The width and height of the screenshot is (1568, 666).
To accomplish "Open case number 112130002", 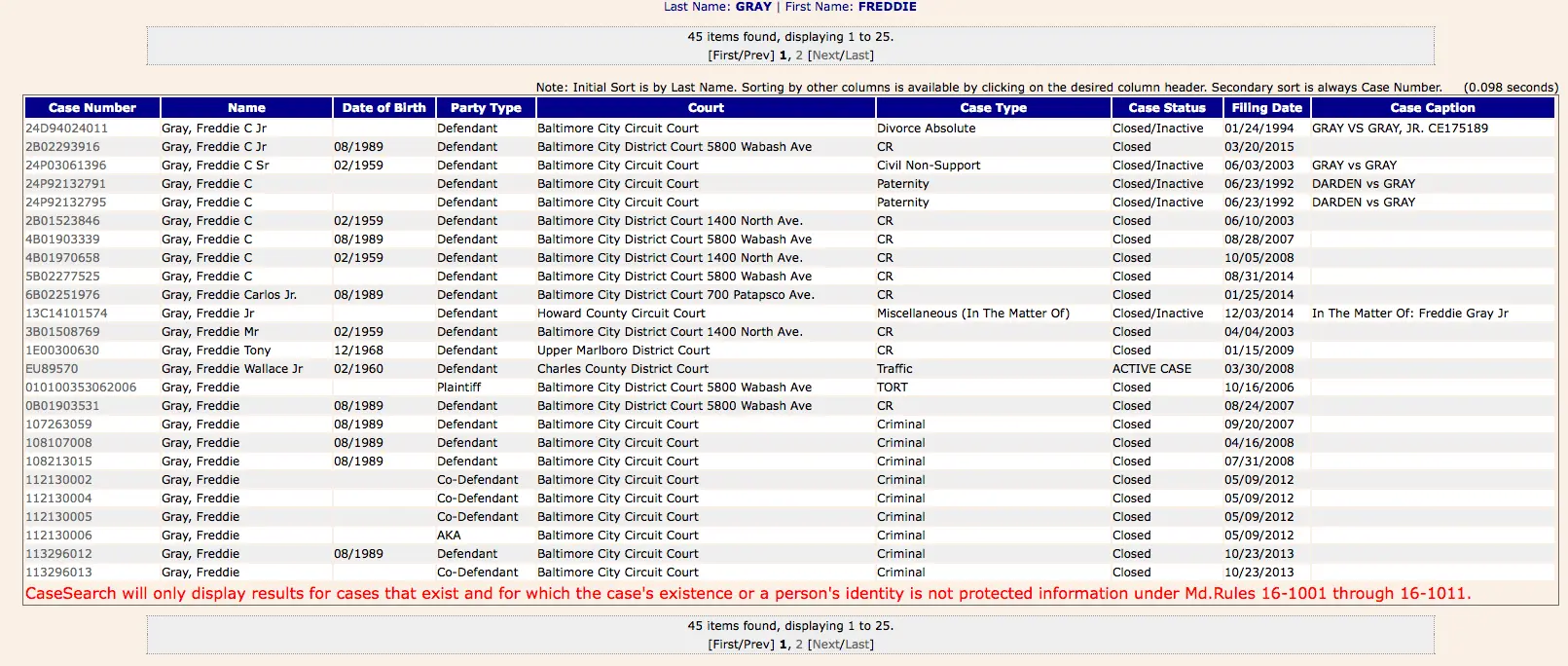I will (x=58, y=480).
